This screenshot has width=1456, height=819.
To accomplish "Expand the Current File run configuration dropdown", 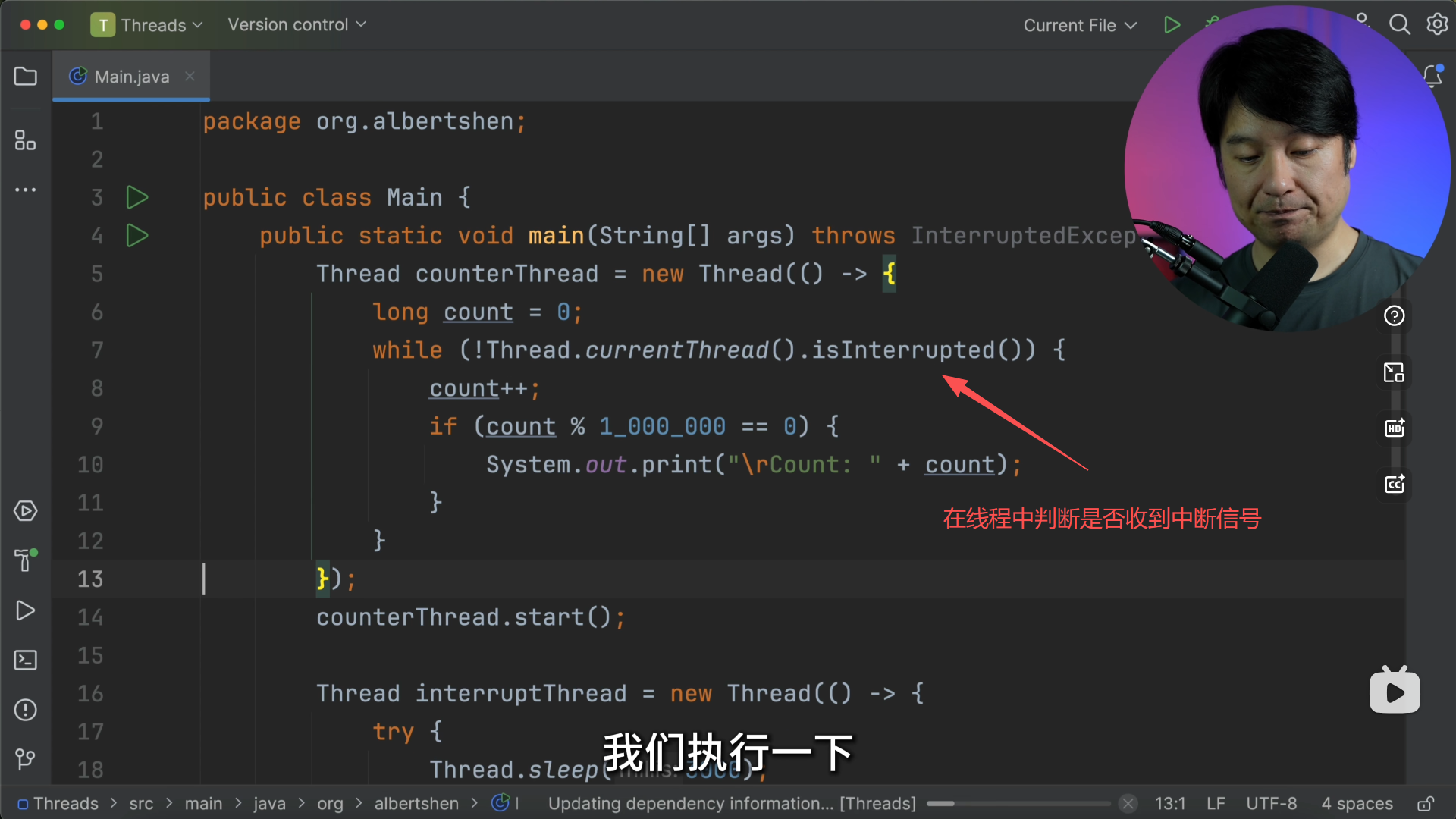I will (x=1079, y=25).
